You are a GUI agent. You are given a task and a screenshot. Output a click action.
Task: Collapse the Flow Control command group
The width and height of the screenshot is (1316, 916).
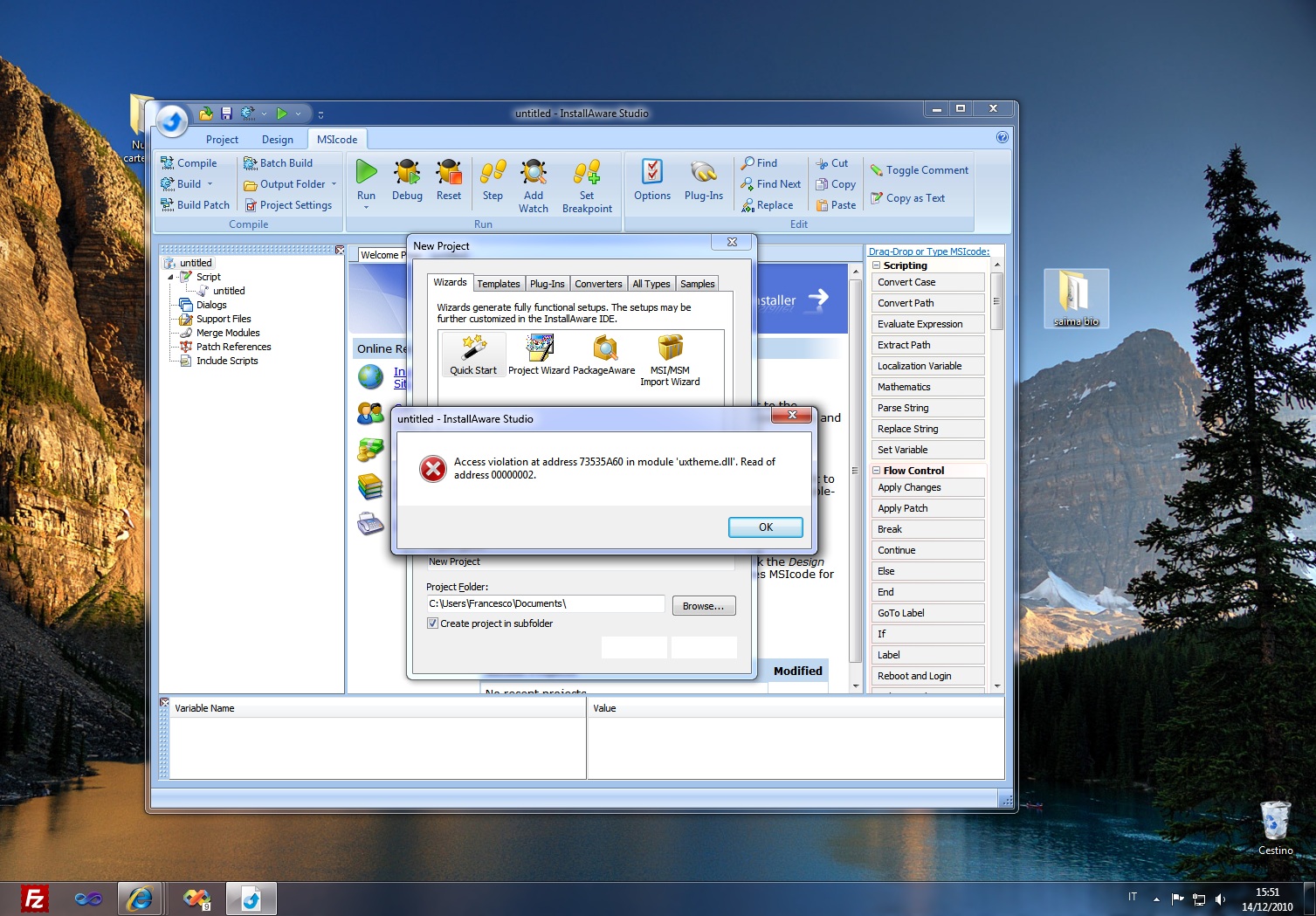[x=876, y=471]
